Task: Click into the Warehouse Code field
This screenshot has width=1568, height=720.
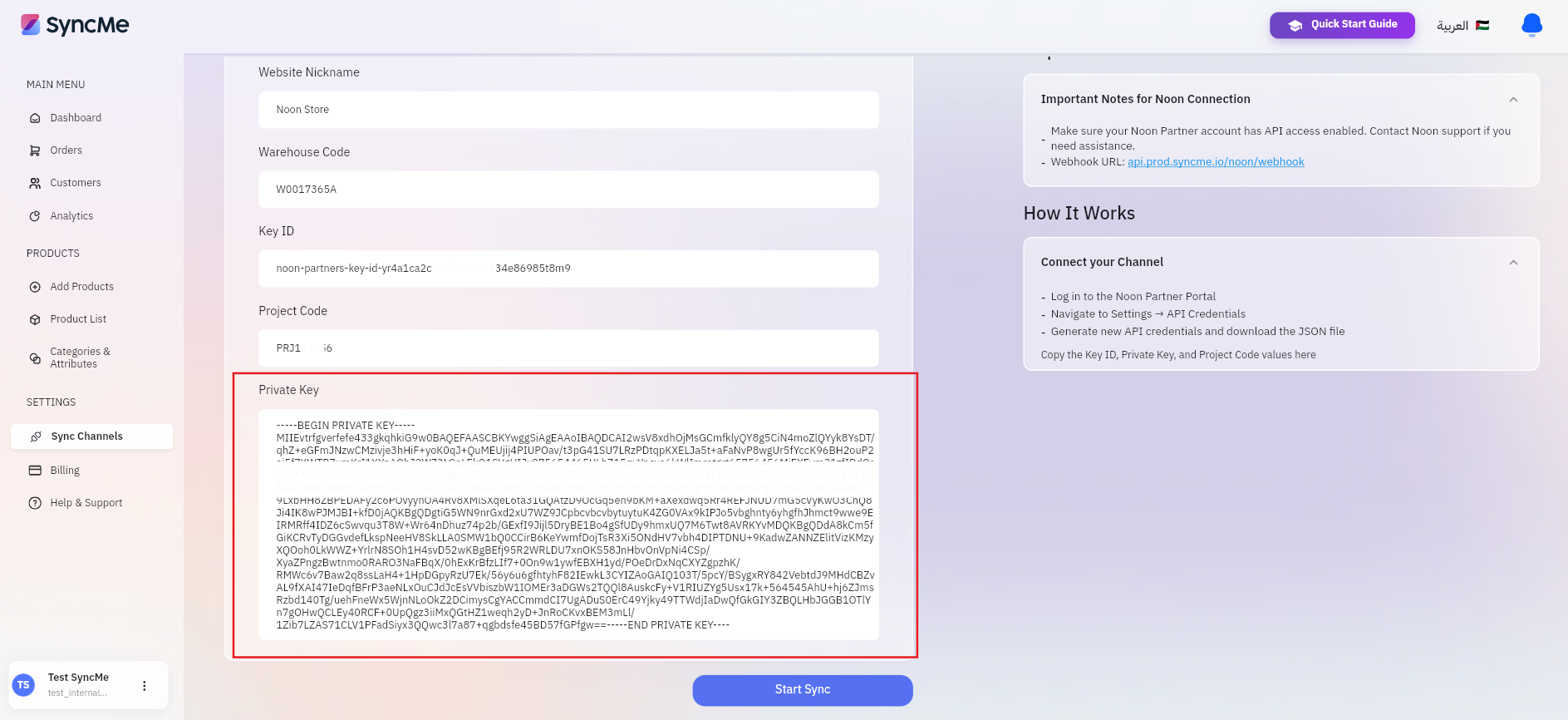Action: coord(568,190)
